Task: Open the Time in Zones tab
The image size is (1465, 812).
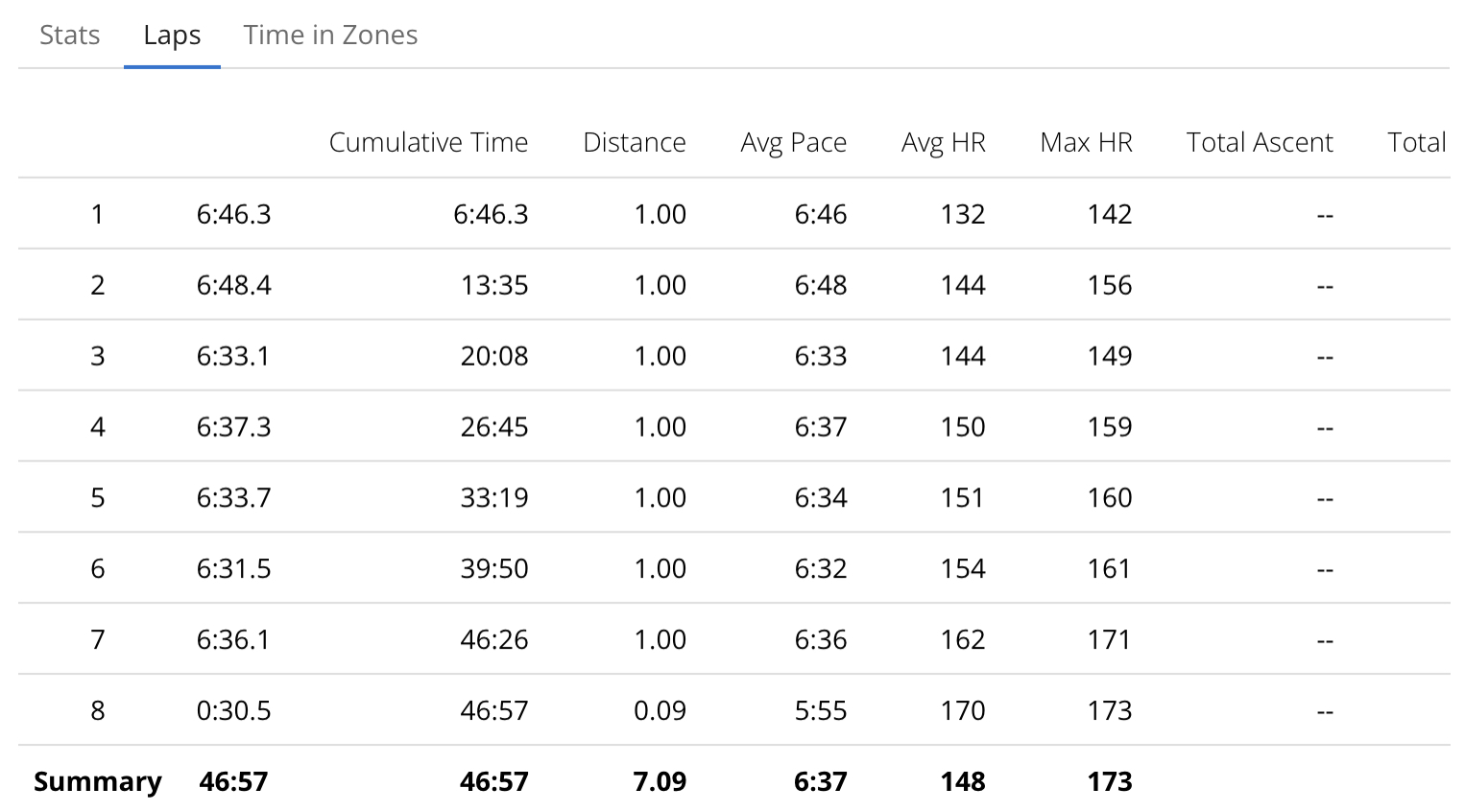Action: tap(330, 36)
